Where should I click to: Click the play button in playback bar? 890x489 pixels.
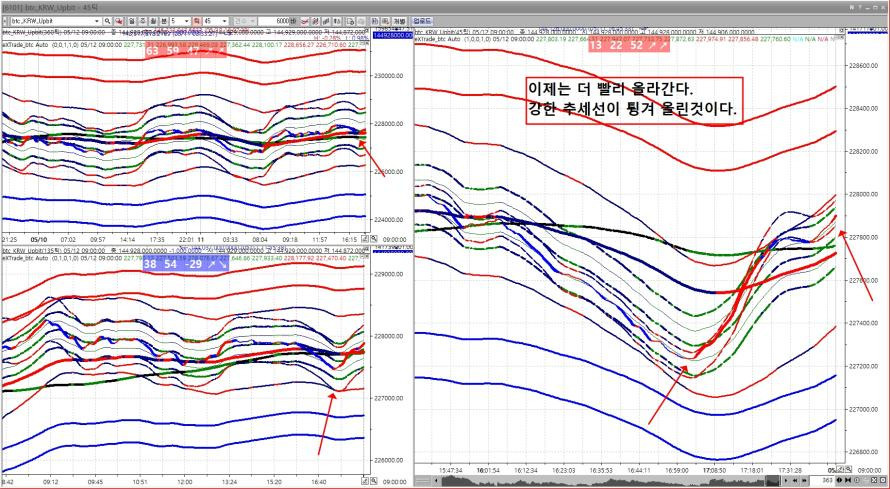tap(786, 480)
